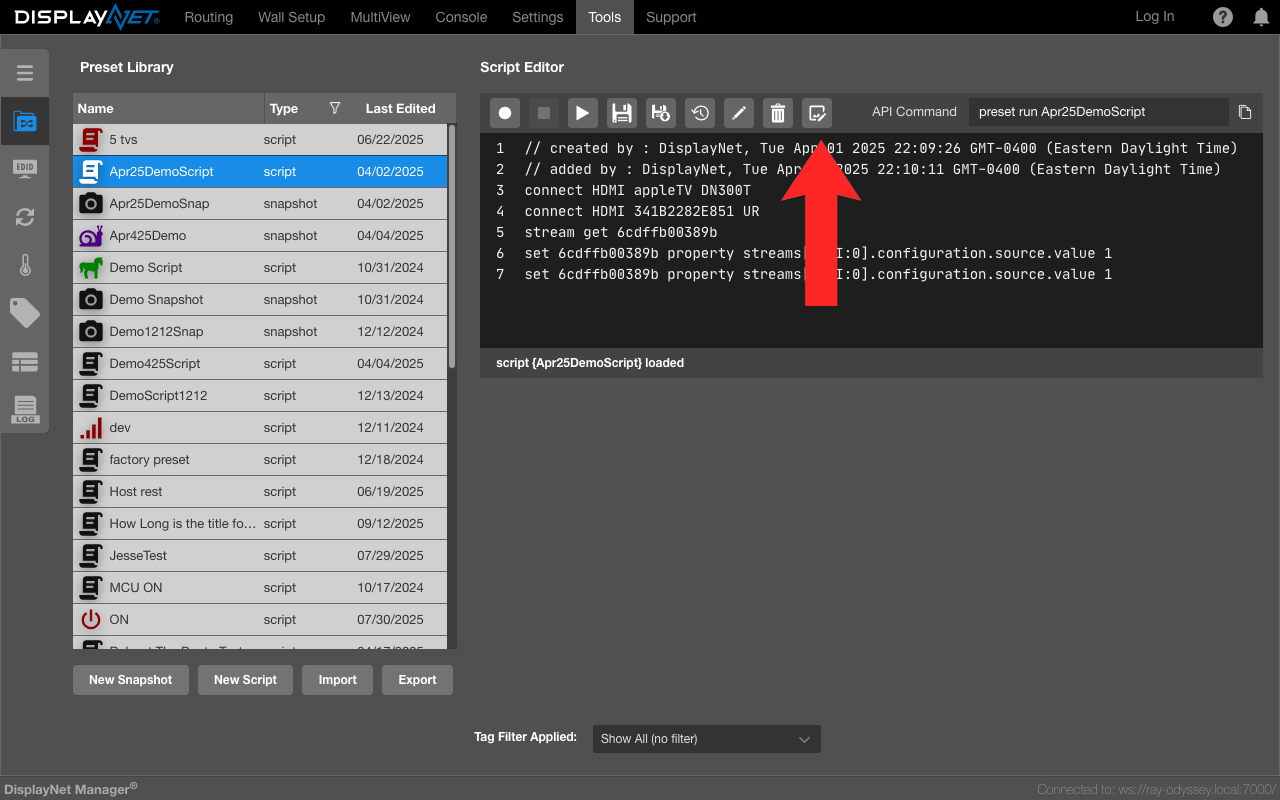This screenshot has width=1280, height=800.
Task: Click the red scroll icon of 5 tvs
Action: [x=91, y=140]
